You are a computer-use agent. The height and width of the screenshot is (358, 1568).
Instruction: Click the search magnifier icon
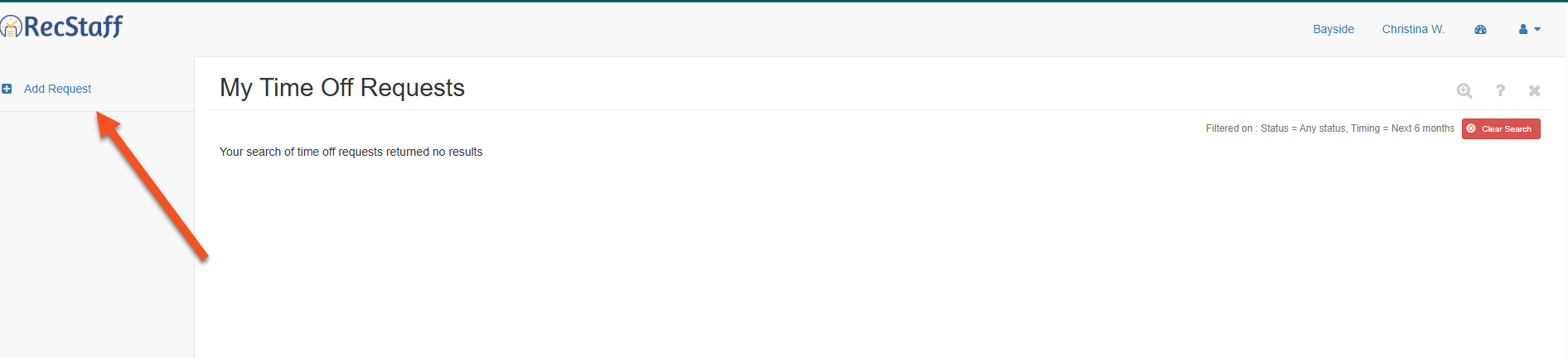tap(1464, 90)
